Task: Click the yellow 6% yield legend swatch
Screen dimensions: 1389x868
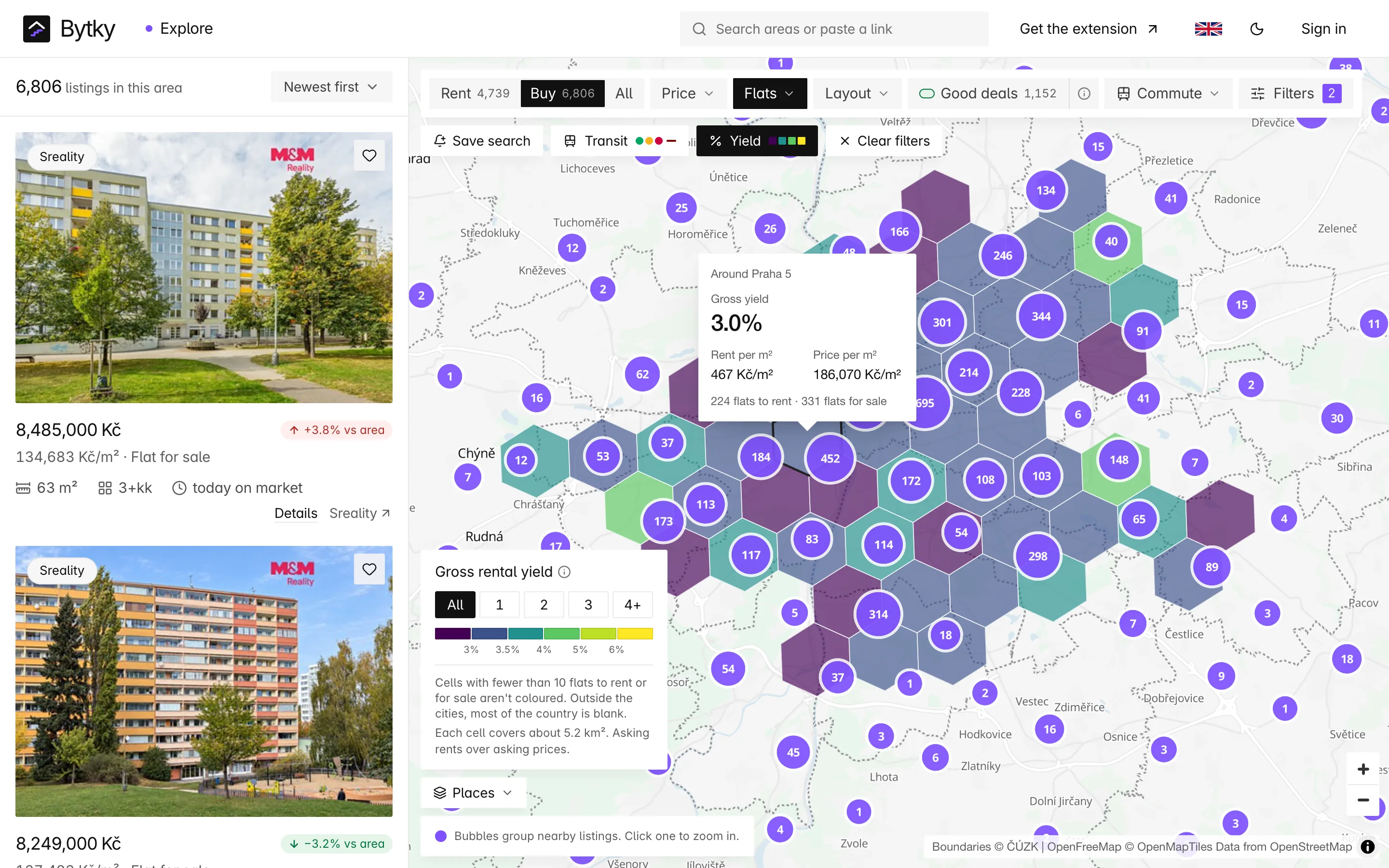Action: click(x=635, y=634)
